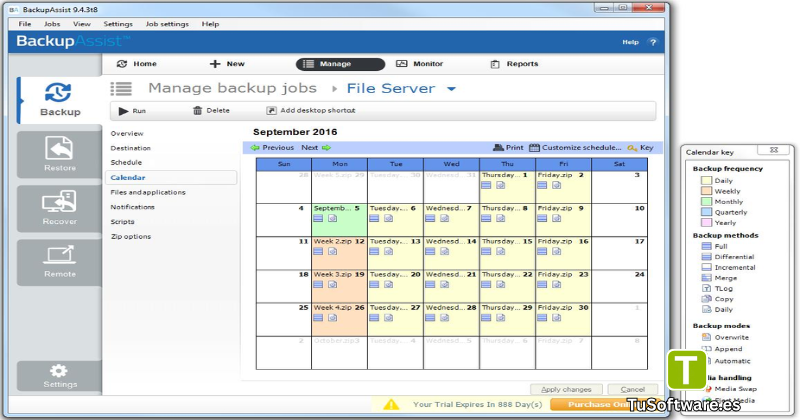Image resolution: width=800 pixels, height=420 pixels.
Task: Switch to the Monitor tab
Action: pos(419,64)
